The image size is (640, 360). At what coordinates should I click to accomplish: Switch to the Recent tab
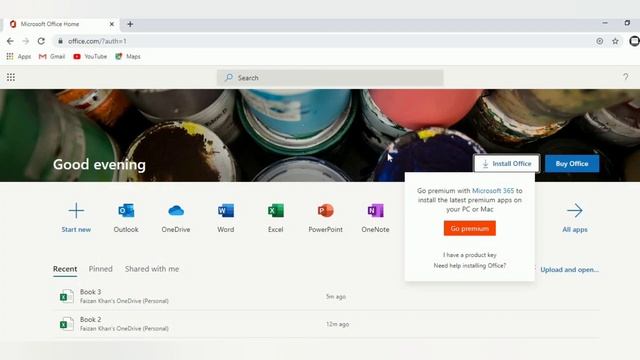(65, 269)
